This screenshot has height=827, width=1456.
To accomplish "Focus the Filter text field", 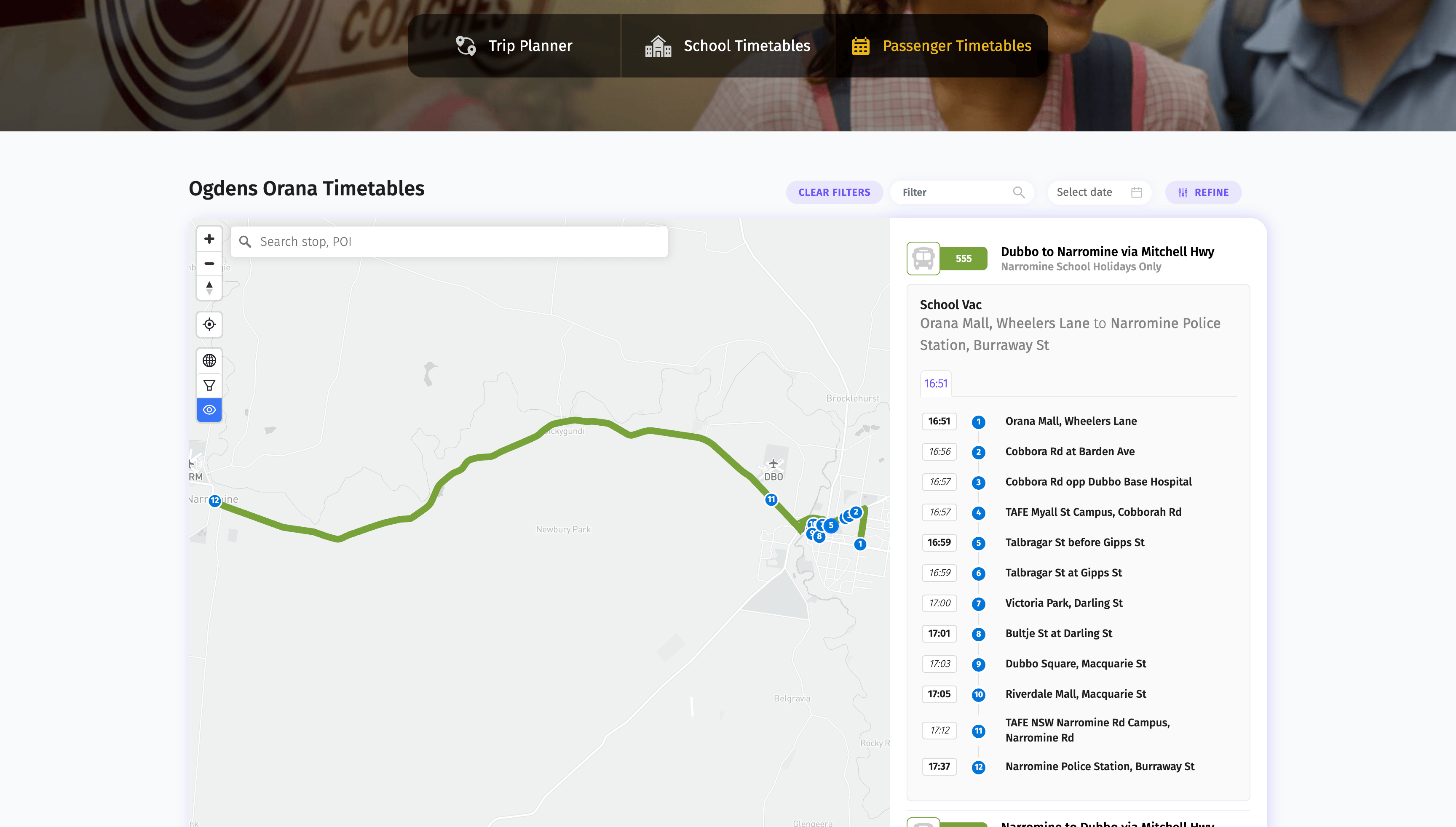I will [x=961, y=192].
